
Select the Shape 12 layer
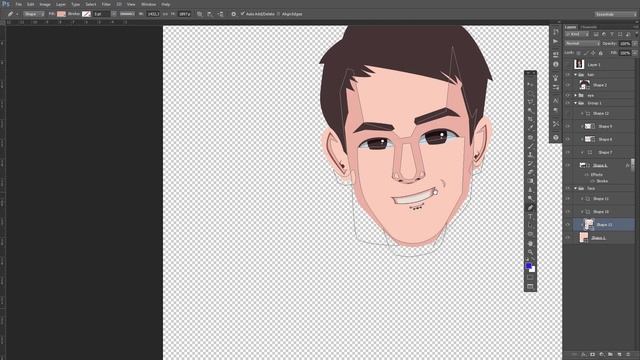600,113
